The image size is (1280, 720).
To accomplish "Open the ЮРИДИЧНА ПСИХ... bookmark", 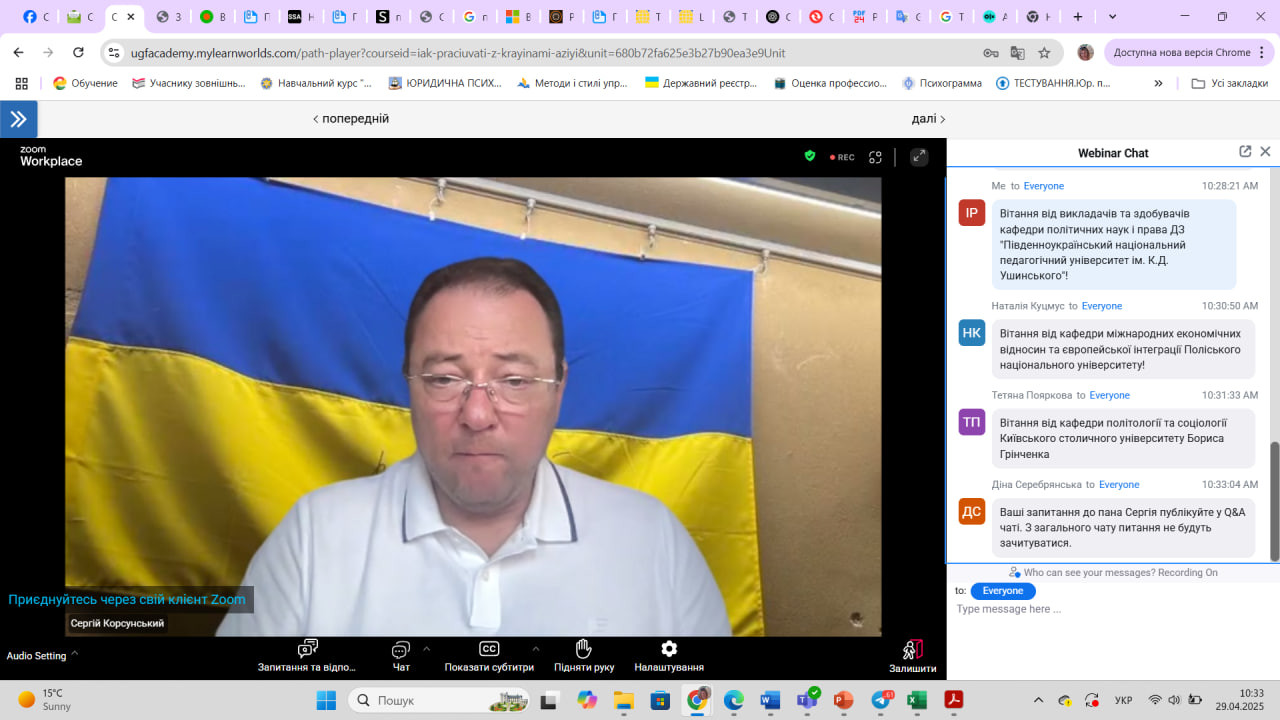I will click(x=445, y=83).
